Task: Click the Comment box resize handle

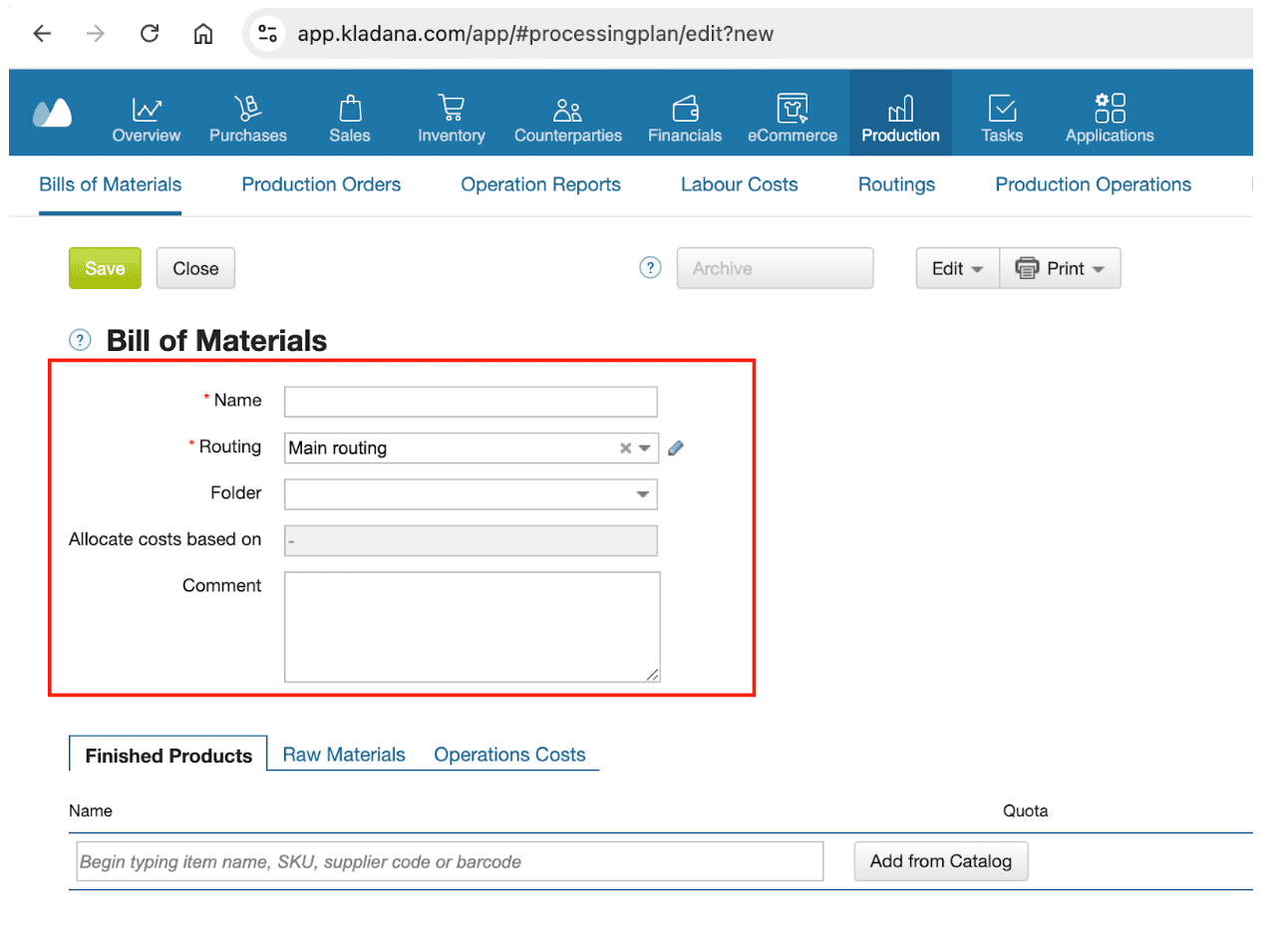Action: point(652,675)
